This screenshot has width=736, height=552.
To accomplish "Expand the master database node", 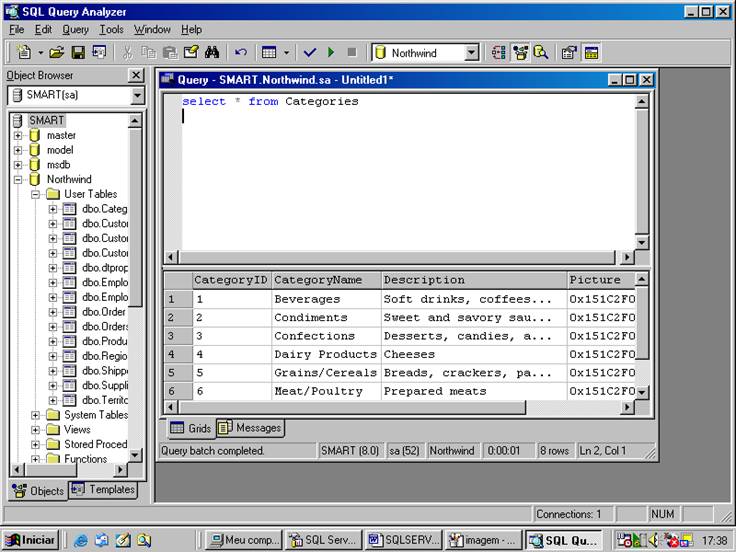I will (17, 136).
